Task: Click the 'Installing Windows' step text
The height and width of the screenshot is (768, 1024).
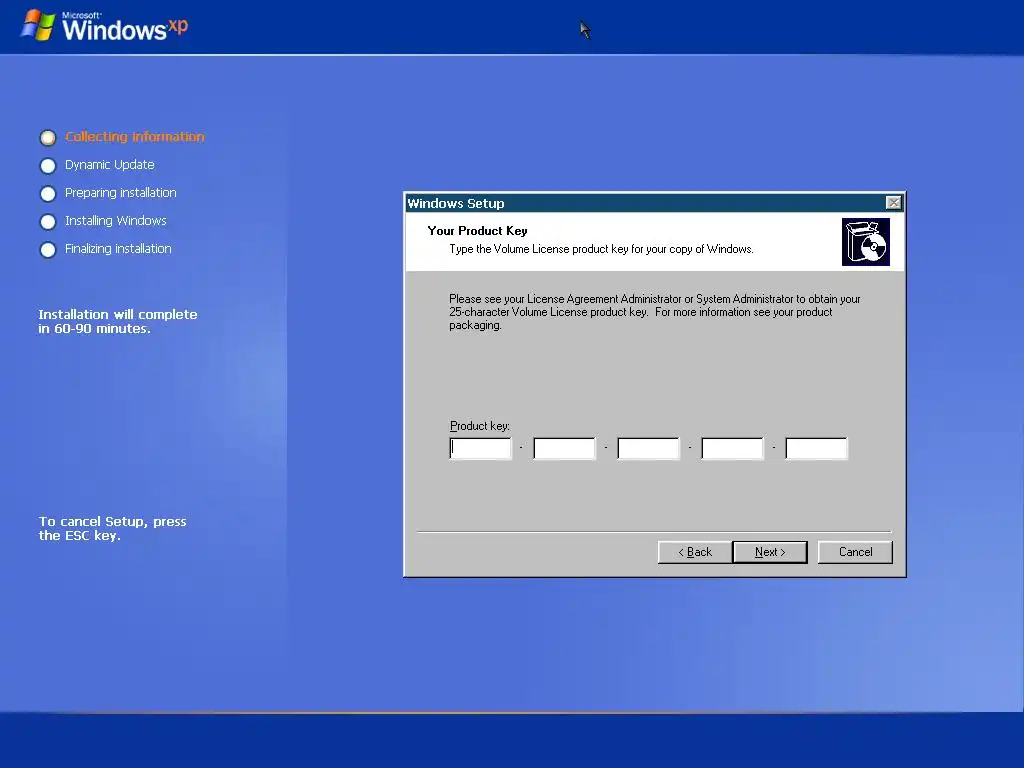Action: [x=116, y=221]
